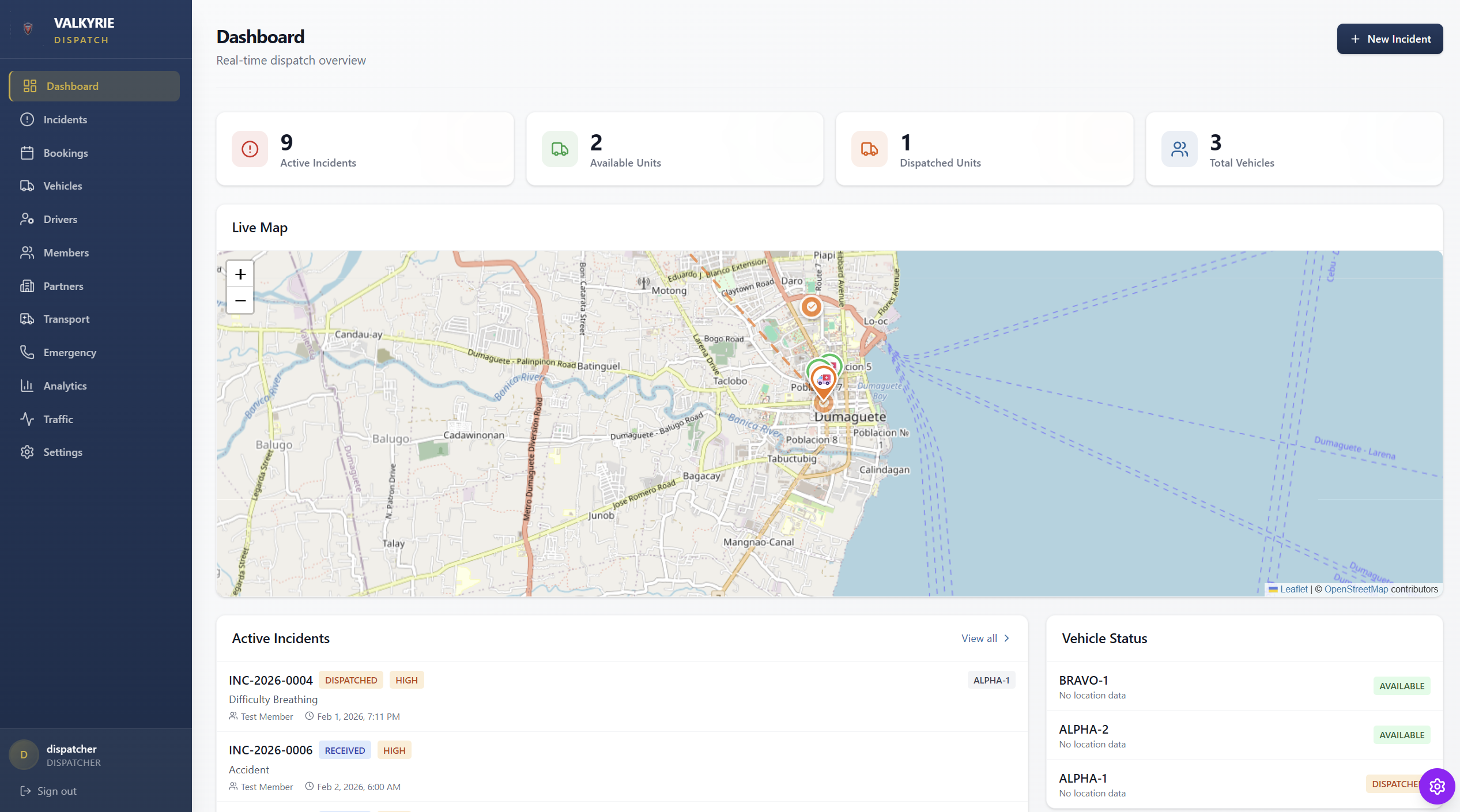Select the ambulance marker on the map

click(x=823, y=379)
